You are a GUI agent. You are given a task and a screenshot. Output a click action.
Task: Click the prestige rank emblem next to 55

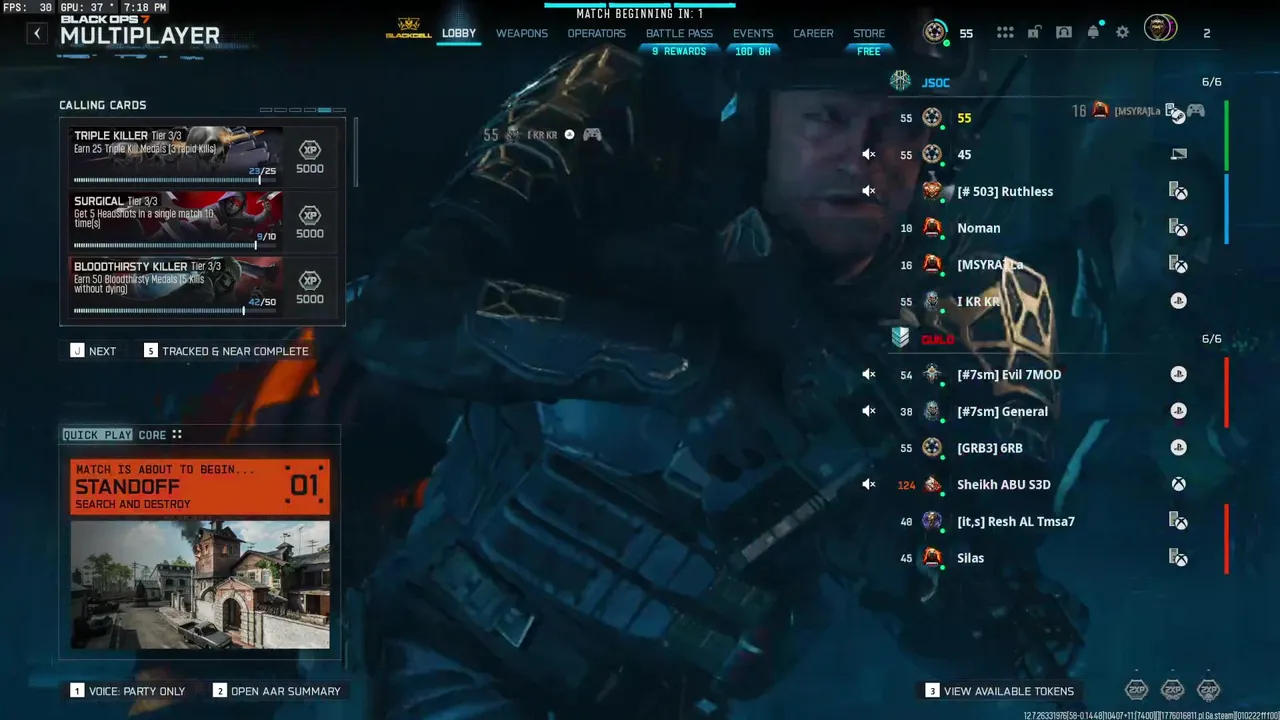935,32
